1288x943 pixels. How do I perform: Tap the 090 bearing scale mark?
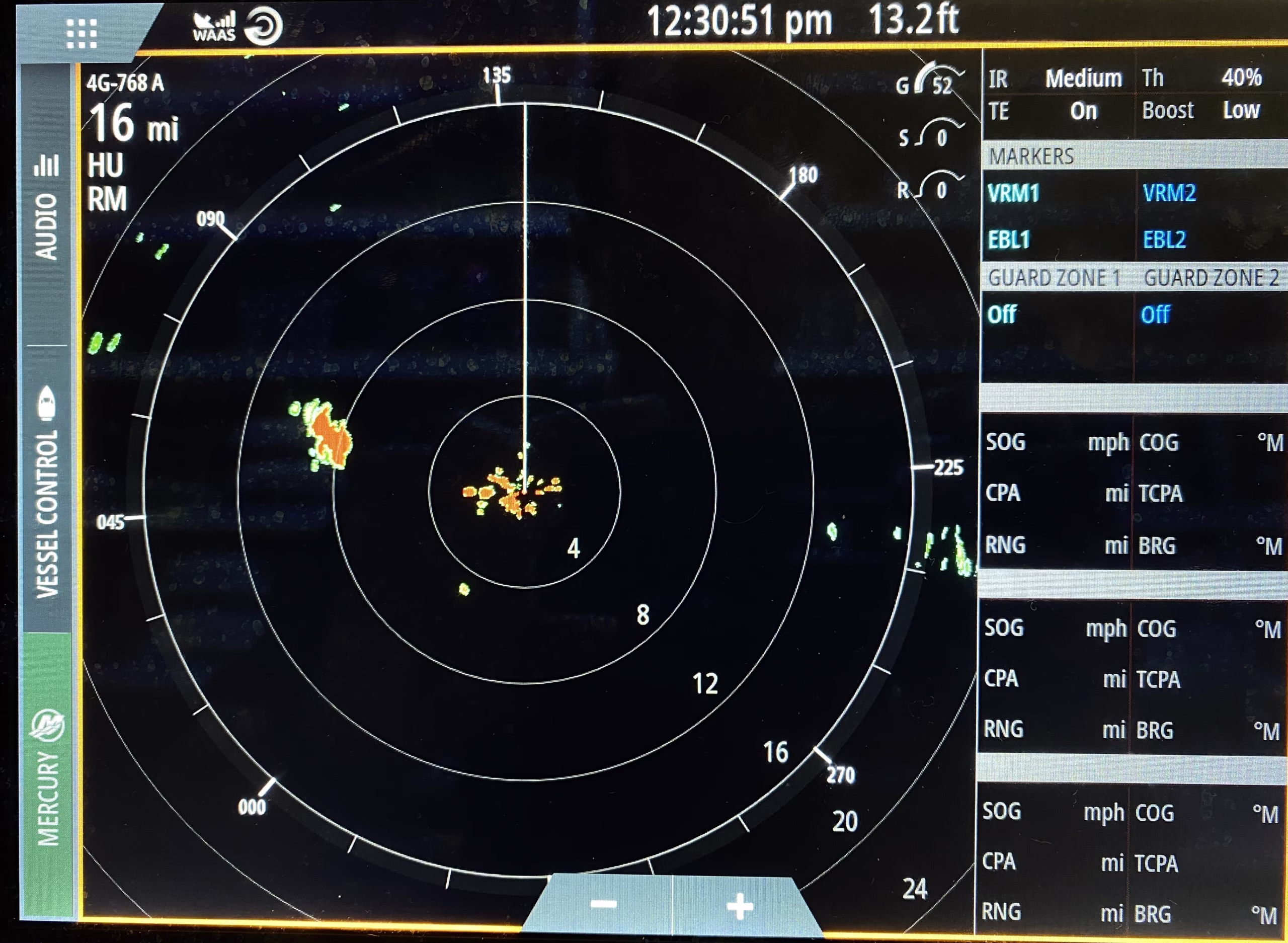[211, 218]
